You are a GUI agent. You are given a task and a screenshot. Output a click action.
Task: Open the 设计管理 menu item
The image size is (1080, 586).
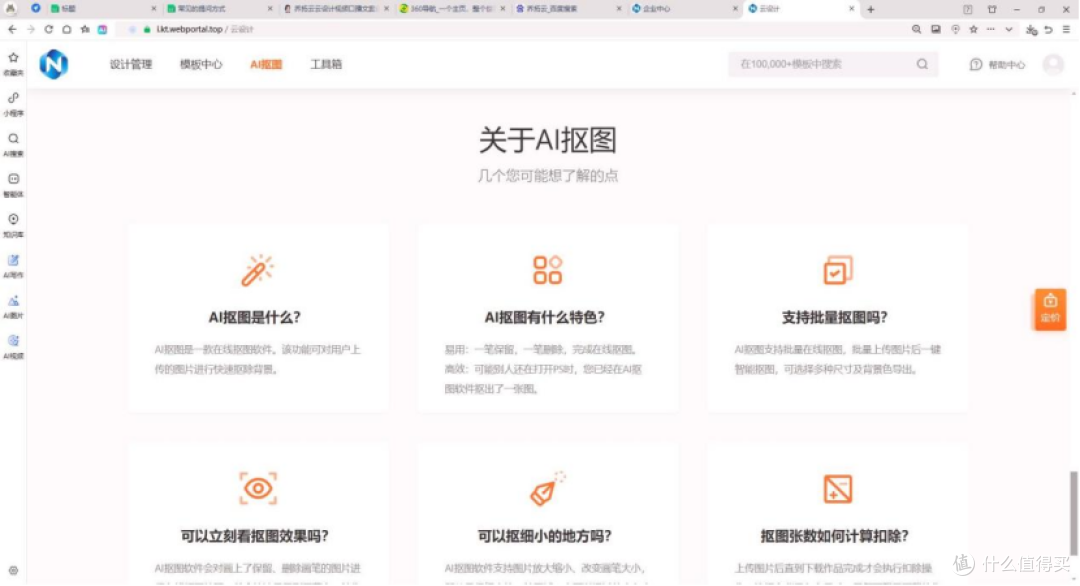coord(131,64)
